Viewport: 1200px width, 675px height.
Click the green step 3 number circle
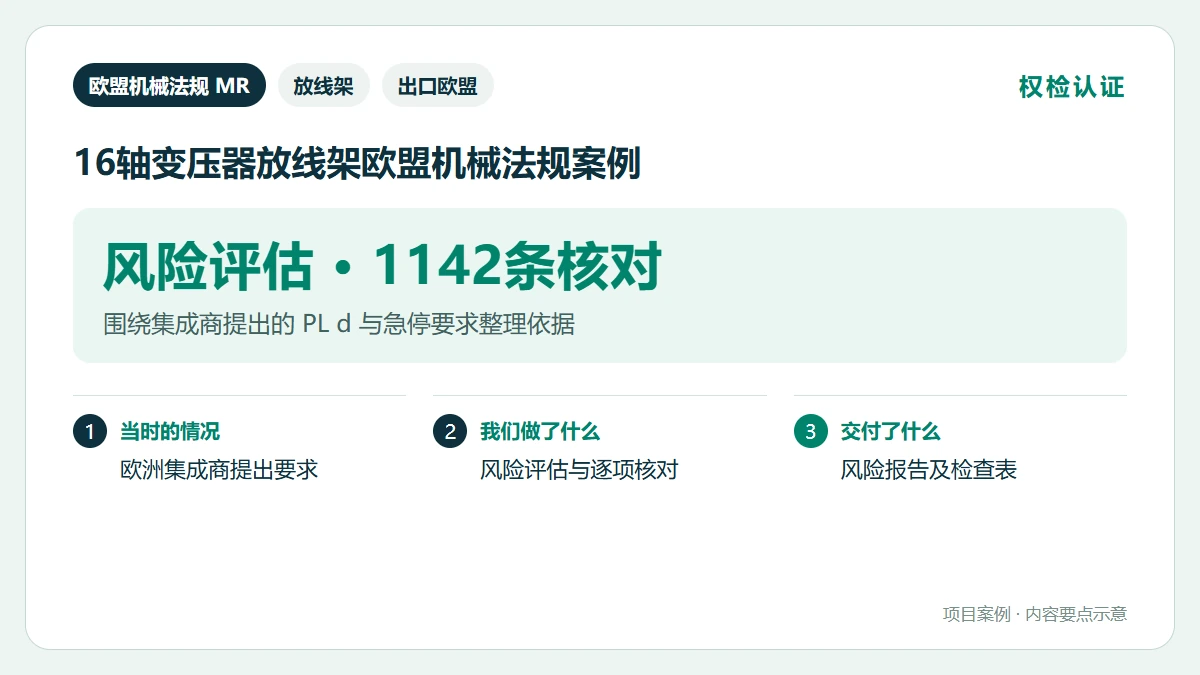click(811, 432)
